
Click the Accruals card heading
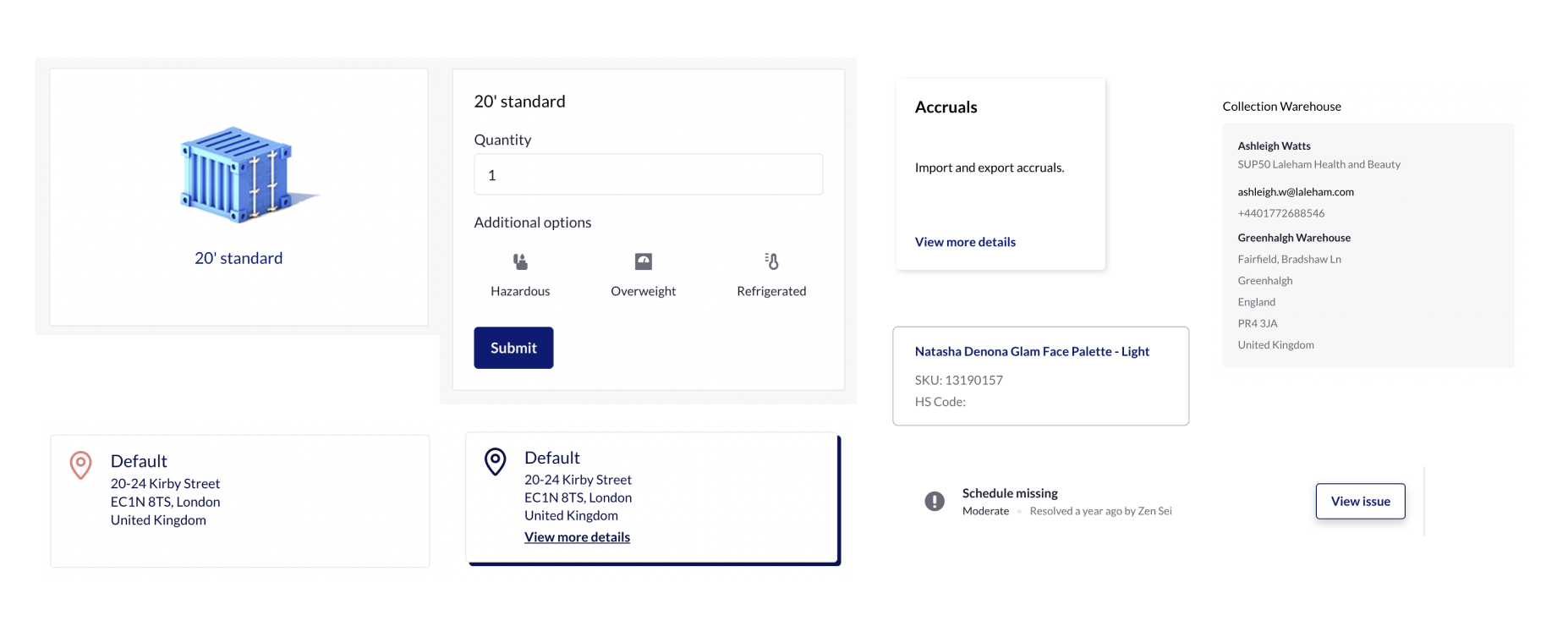coord(946,107)
